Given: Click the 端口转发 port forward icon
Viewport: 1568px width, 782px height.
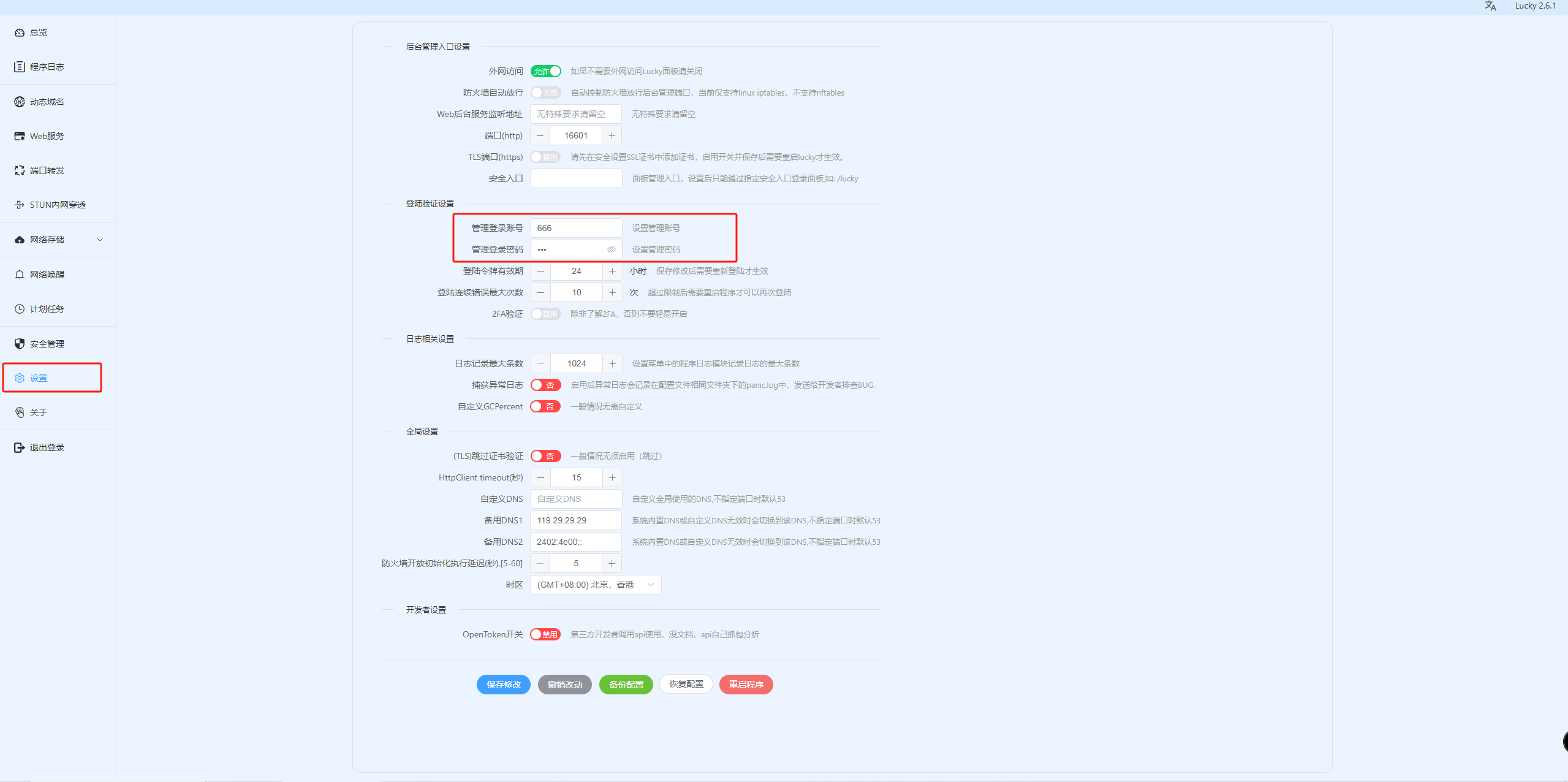Looking at the screenshot, I should (20, 170).
